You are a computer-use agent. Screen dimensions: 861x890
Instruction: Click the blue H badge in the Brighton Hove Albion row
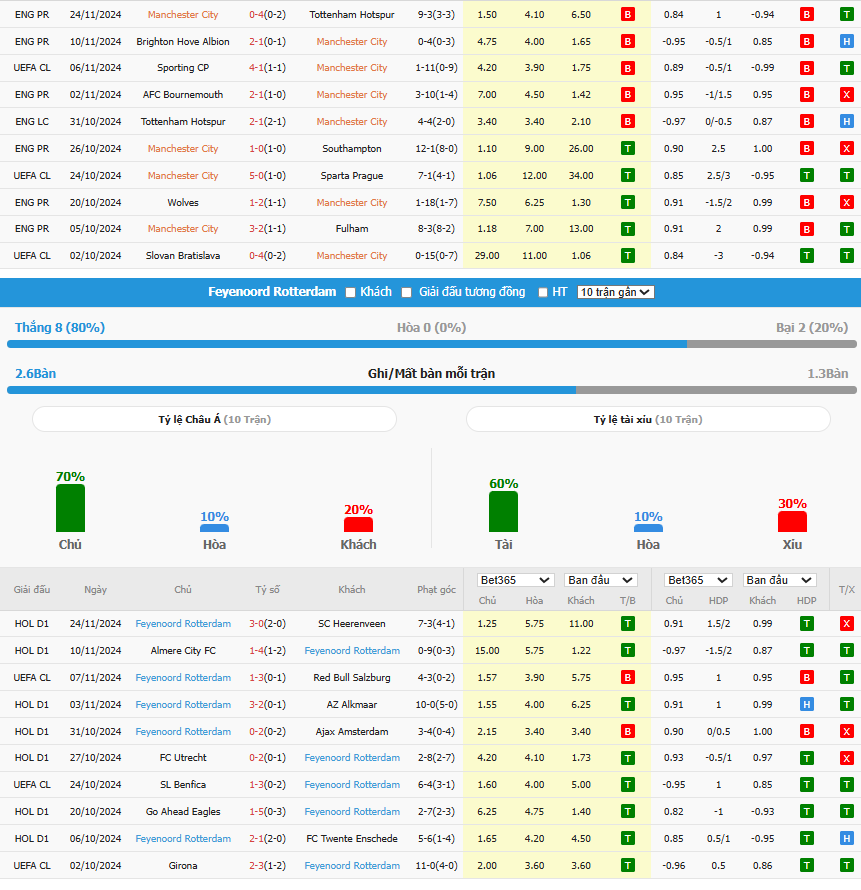(846, 41)
